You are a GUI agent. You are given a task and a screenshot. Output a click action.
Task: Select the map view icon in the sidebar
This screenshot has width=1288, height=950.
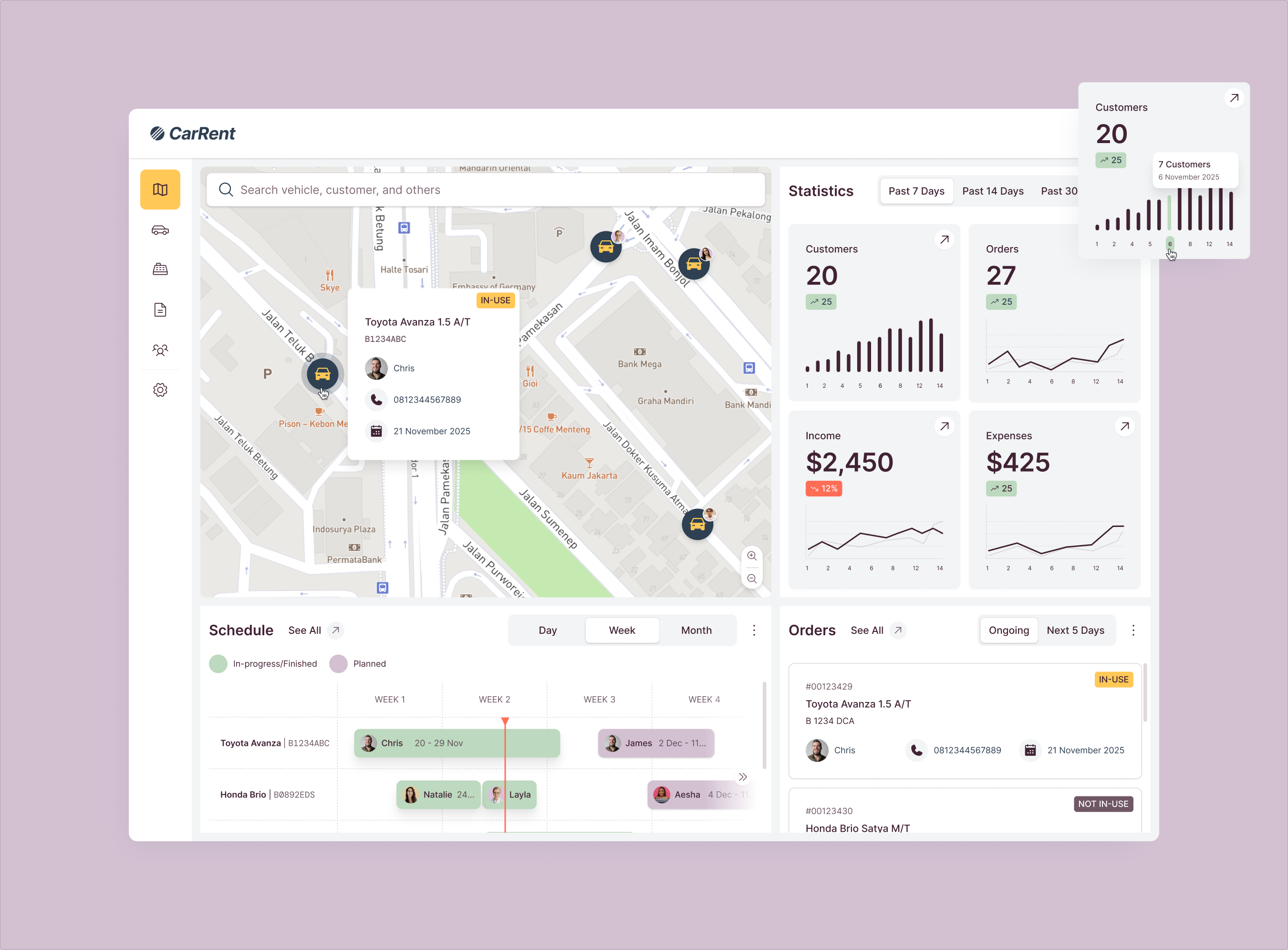(160, 190)
